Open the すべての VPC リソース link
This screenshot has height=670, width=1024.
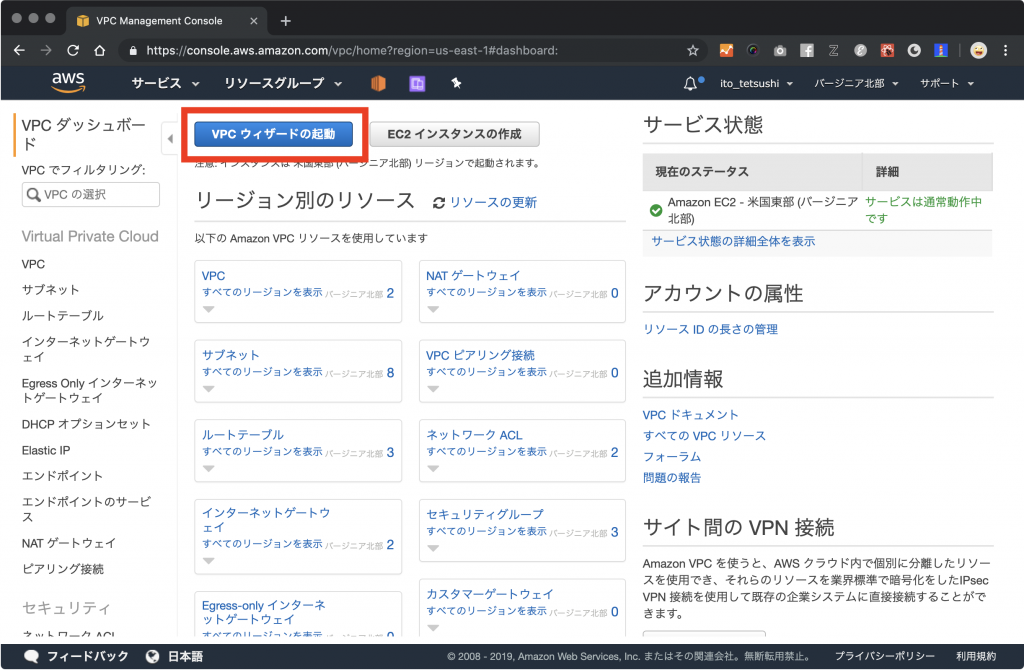[x=704, y=436]
